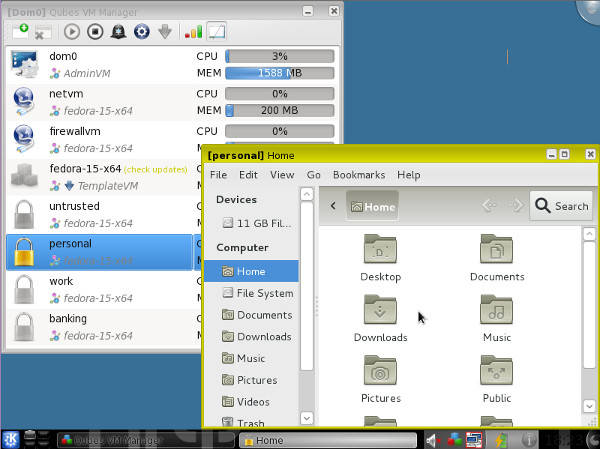Open the View menu in Home window

point(282,175)
